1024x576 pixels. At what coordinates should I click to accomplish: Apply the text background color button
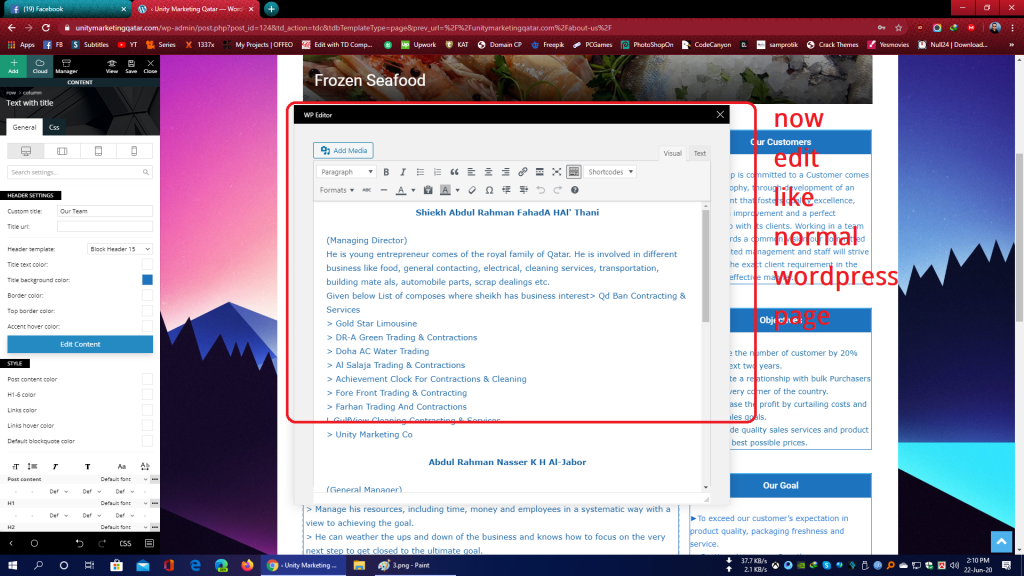pos(445,190)
